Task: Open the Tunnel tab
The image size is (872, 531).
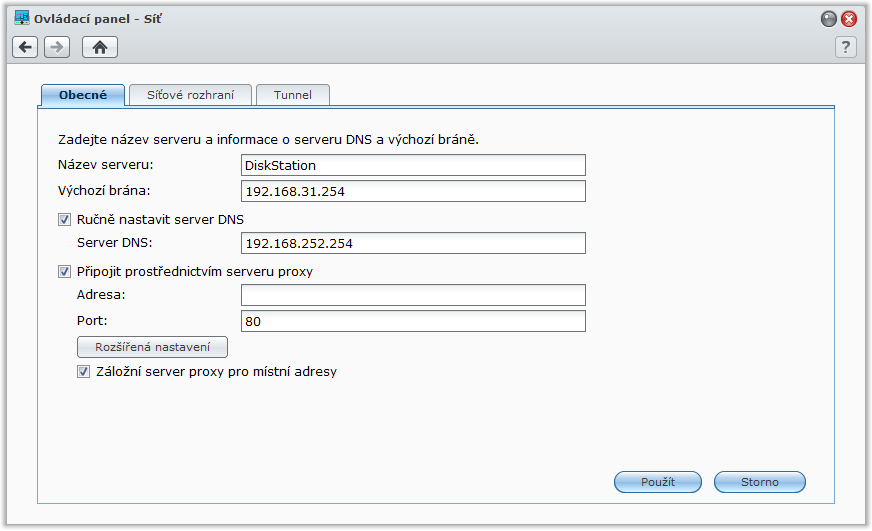Action: [x=293, y=95]
